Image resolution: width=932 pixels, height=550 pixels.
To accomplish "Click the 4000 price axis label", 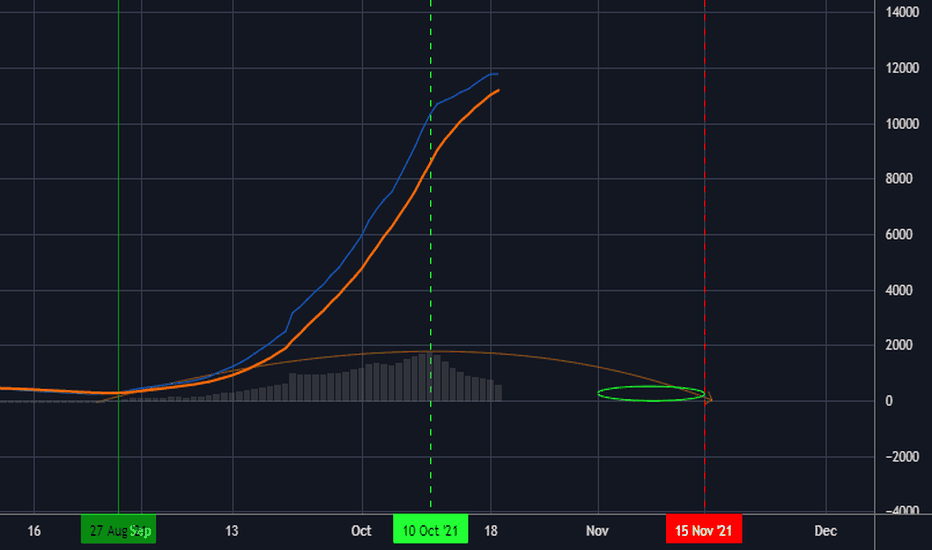I will point(899,290).
